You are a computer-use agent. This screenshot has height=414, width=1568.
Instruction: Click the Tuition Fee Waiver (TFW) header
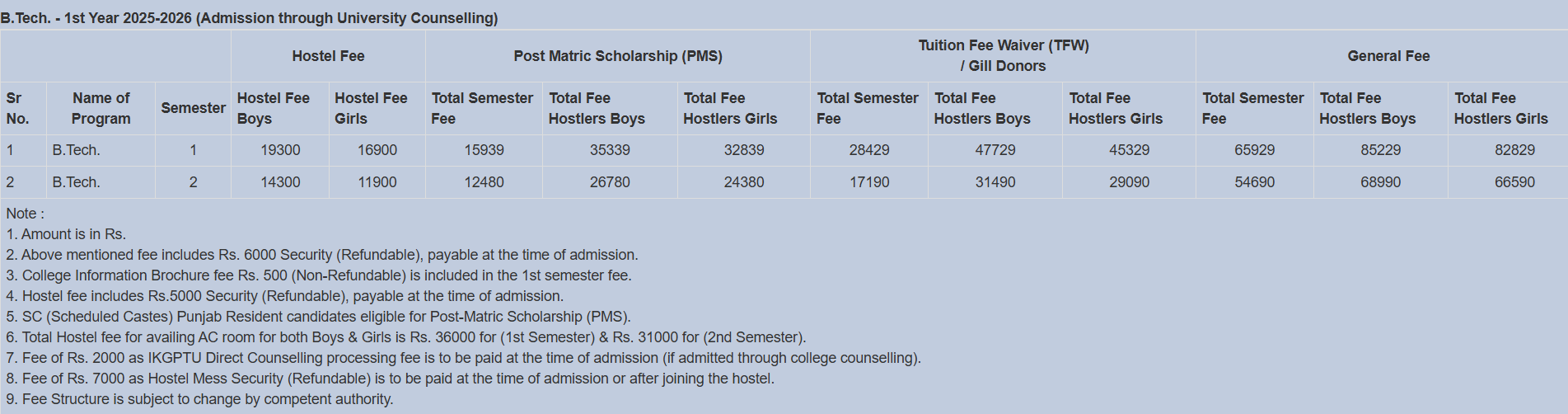tap(1003, 56)
